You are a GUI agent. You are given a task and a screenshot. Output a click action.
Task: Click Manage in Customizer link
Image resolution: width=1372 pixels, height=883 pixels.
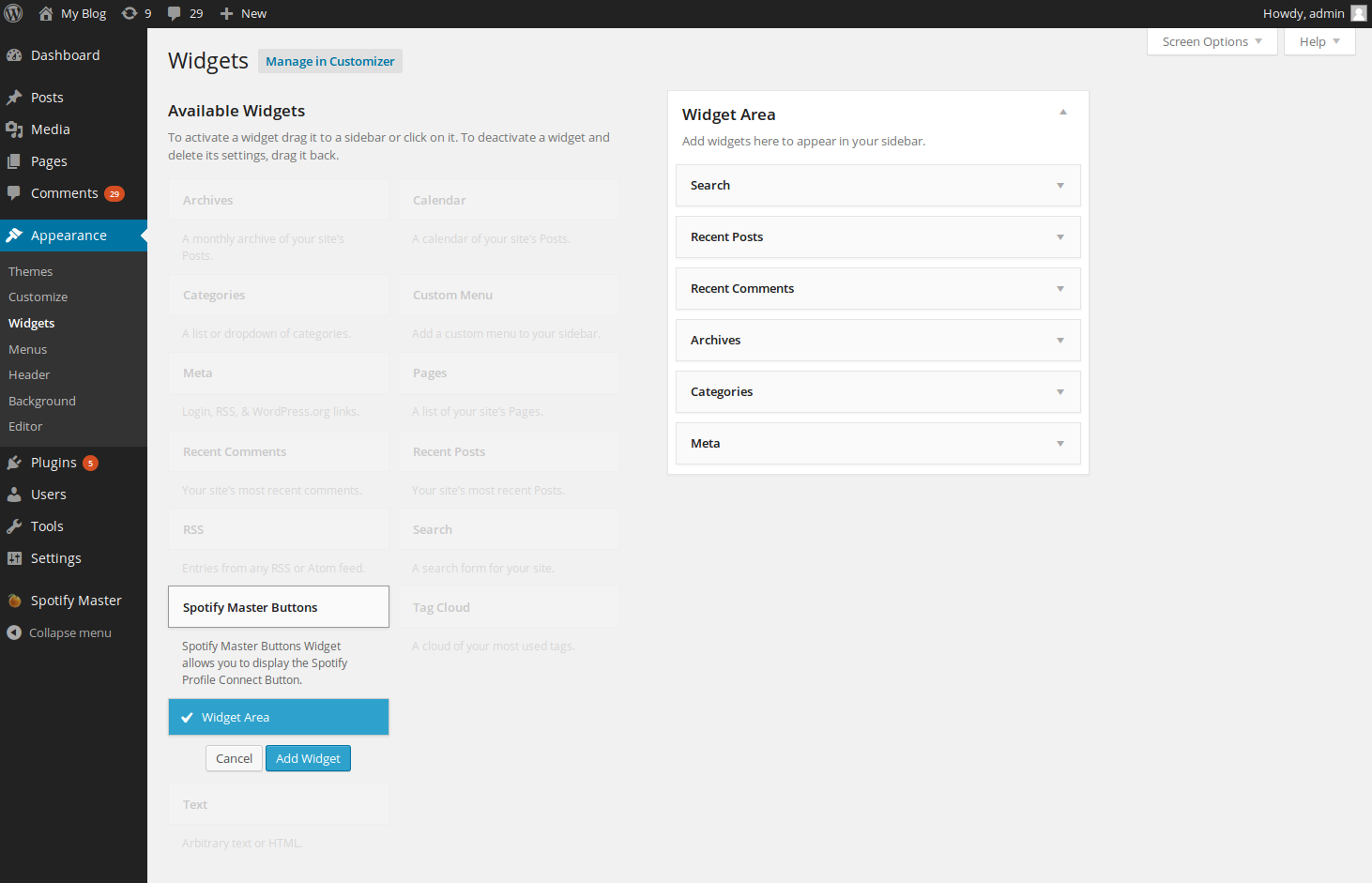(x=330, y=61)
